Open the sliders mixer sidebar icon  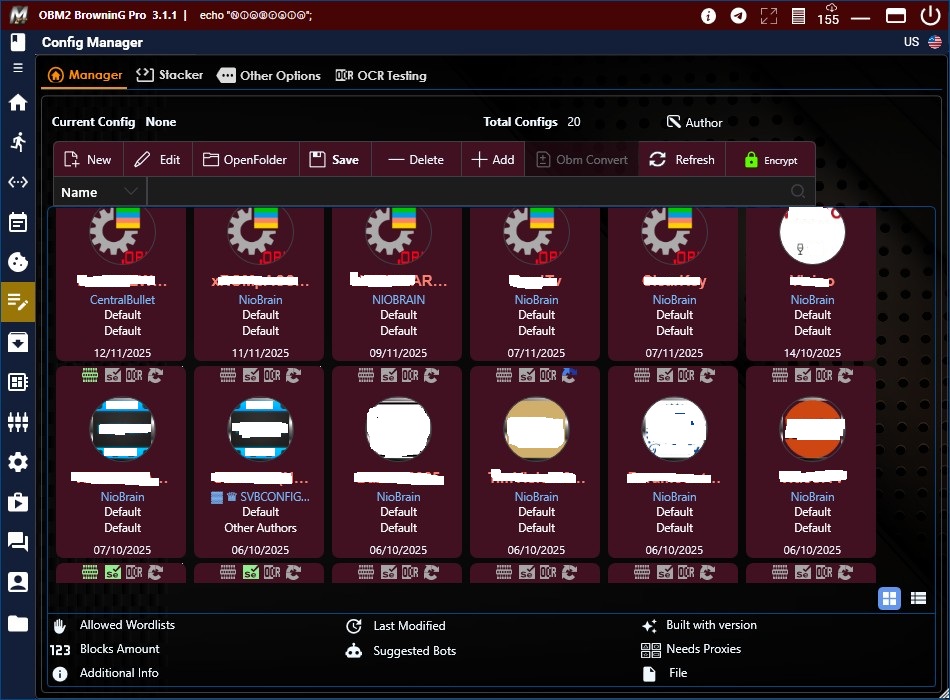tap(18, 422)
